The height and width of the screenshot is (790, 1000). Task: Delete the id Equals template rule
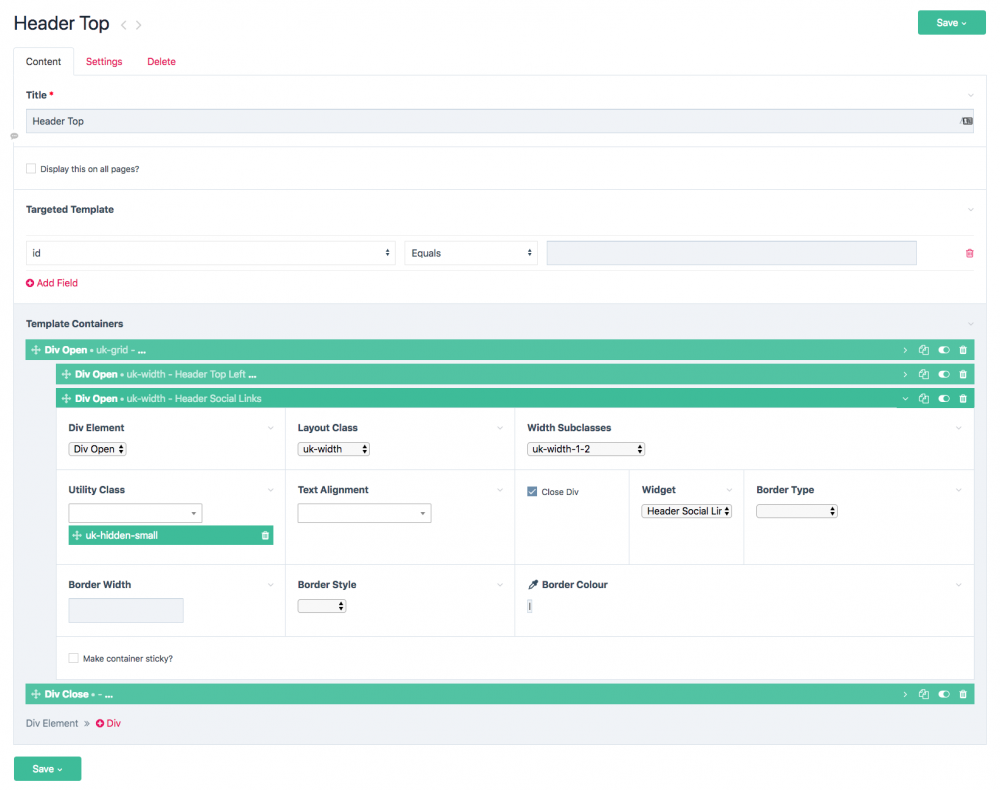[x=969, y=253]
